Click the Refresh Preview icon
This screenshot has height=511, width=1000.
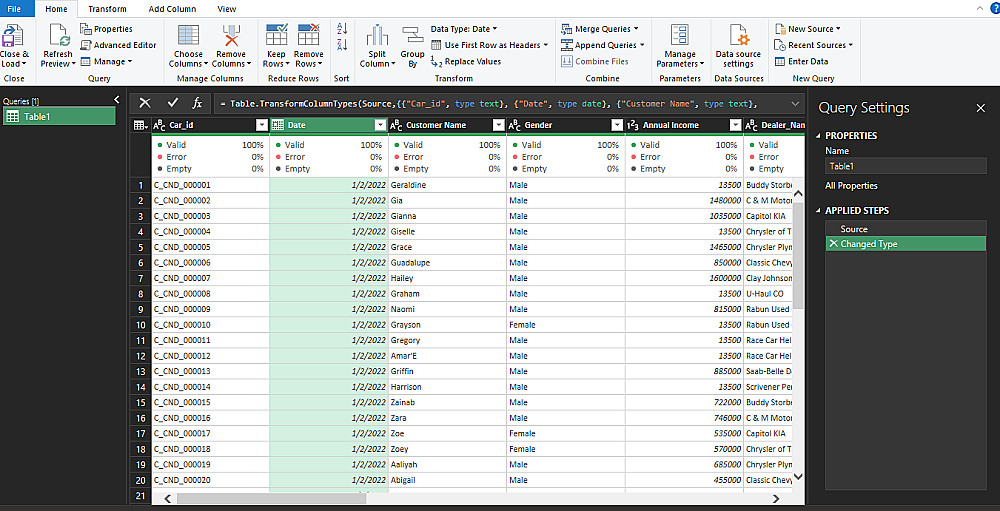[59, 36]
